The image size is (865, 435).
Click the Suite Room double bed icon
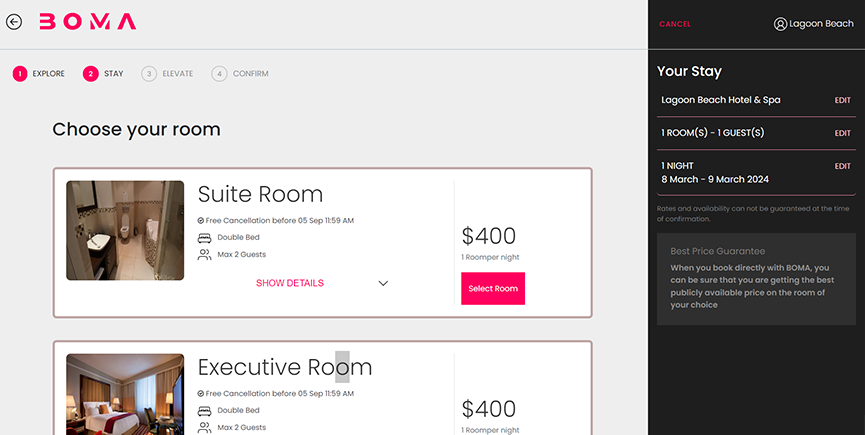coord(204,238)
